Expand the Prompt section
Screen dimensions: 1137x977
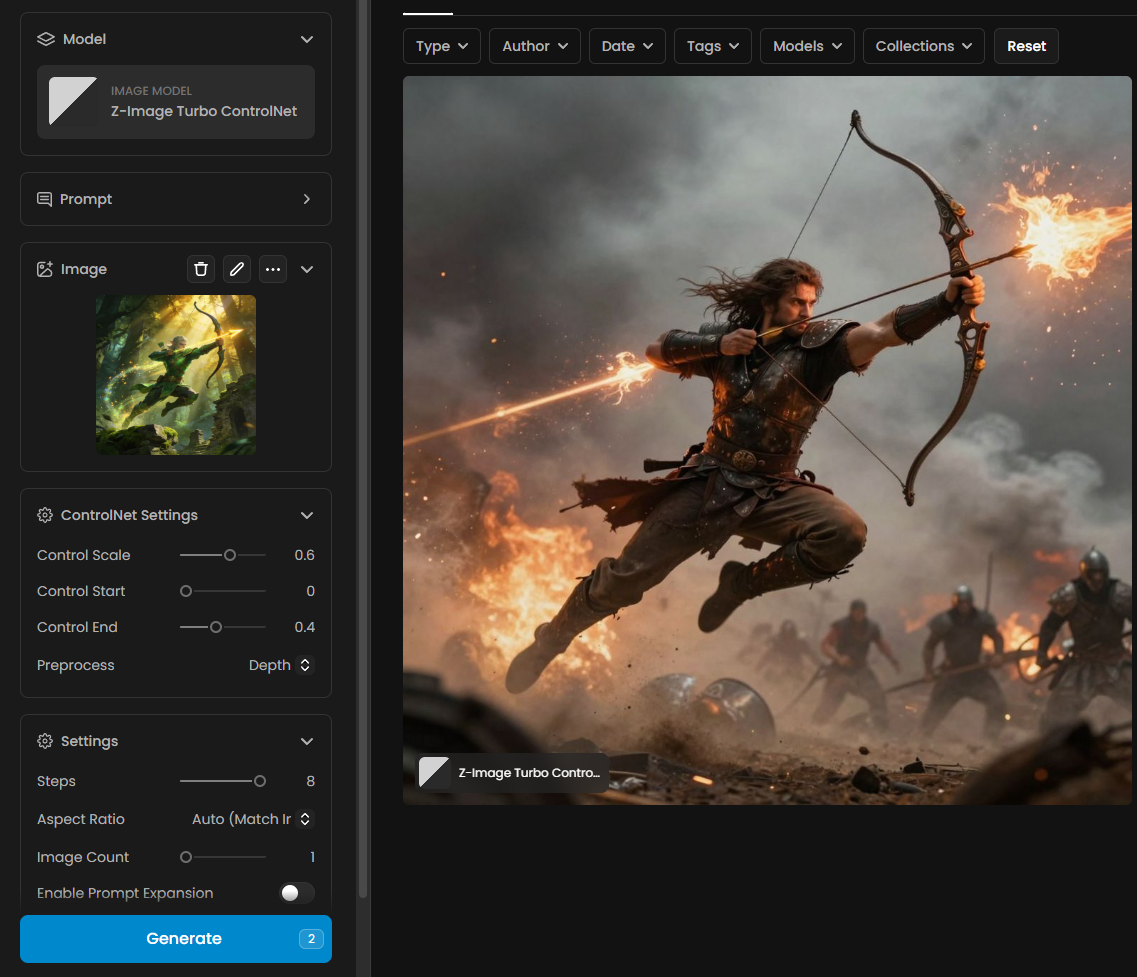point(307,199)
